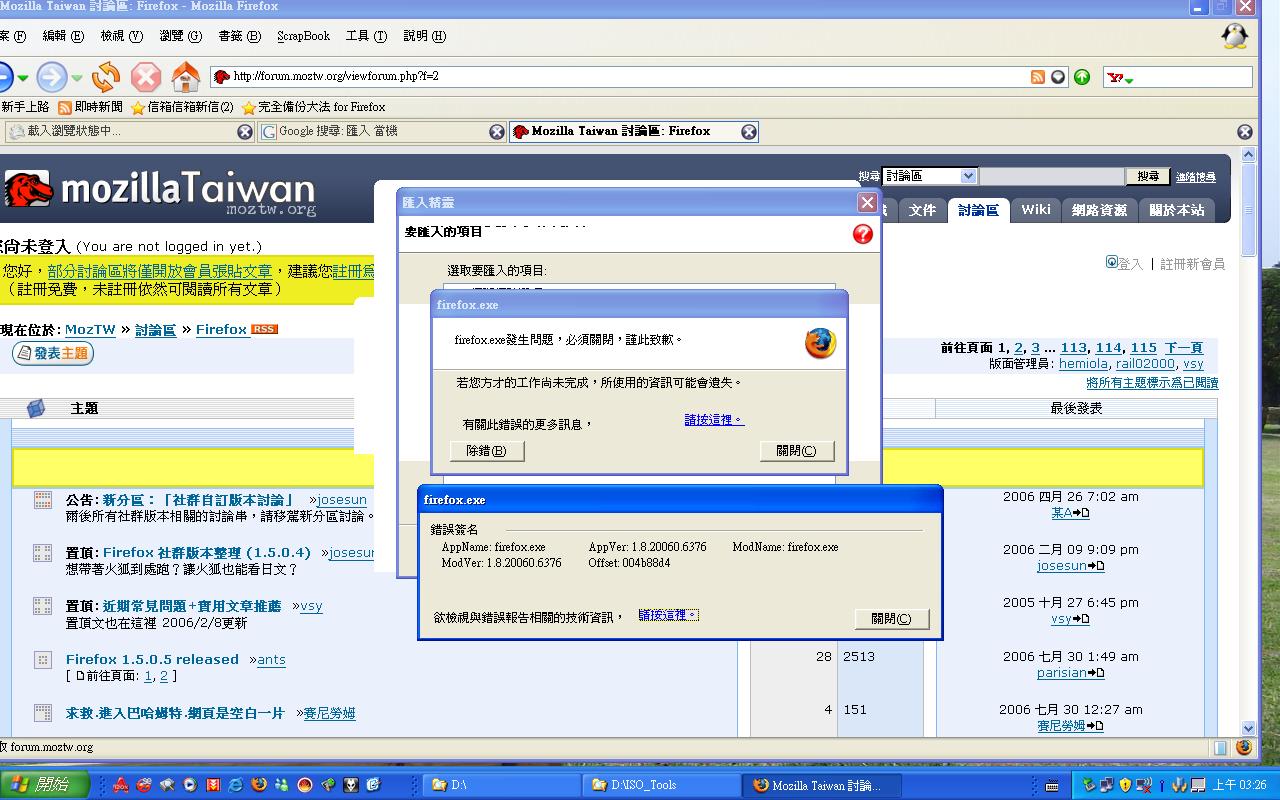This screenshot has width=1280, height=800.
Task: Click the red help question mark in import wizard
Action: tap(863, 234)
